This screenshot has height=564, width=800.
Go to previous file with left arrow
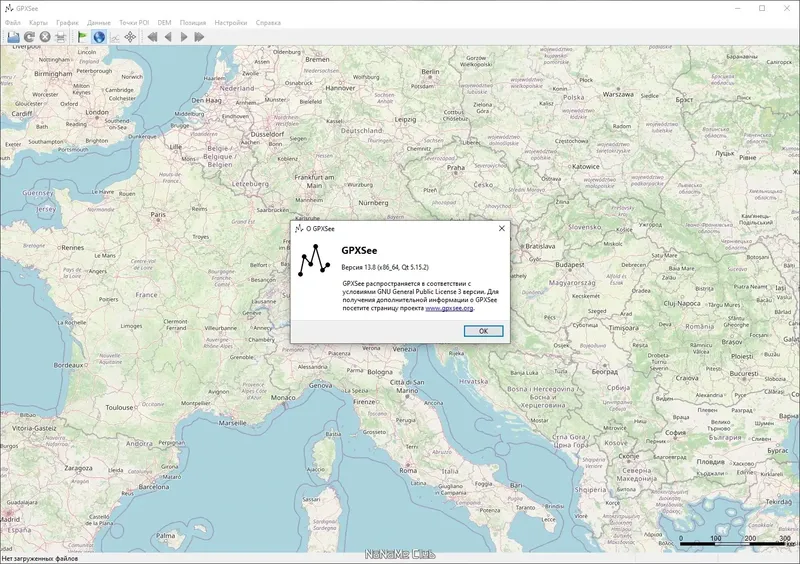click(x=168, y=37)
